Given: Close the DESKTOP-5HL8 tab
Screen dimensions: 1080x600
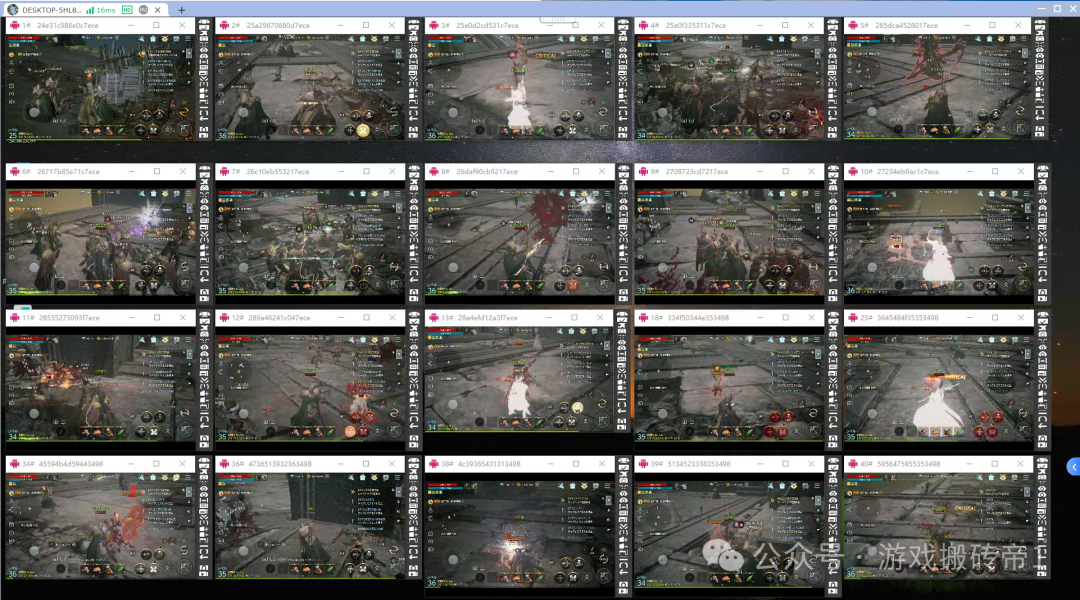Looking at the screenshot, I should 158,9.
